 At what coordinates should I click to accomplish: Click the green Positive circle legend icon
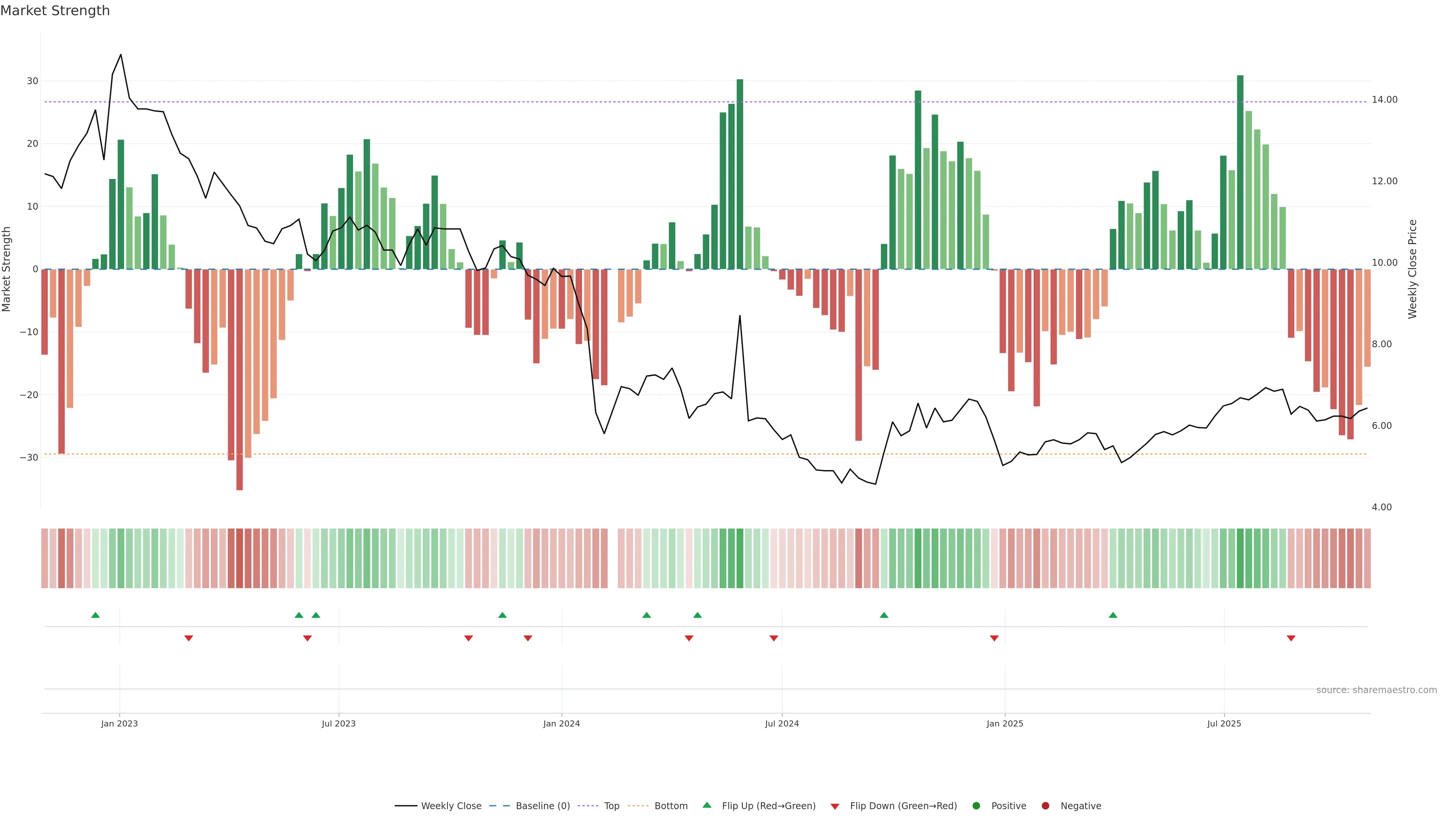976,805
